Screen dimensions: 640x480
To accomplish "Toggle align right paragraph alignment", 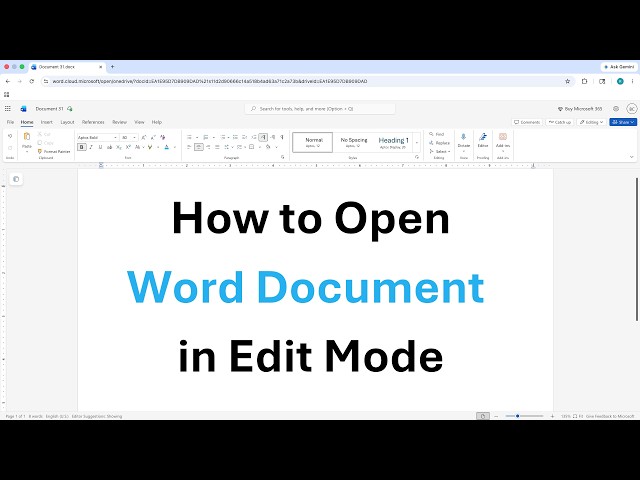I will tap(208, 147).
